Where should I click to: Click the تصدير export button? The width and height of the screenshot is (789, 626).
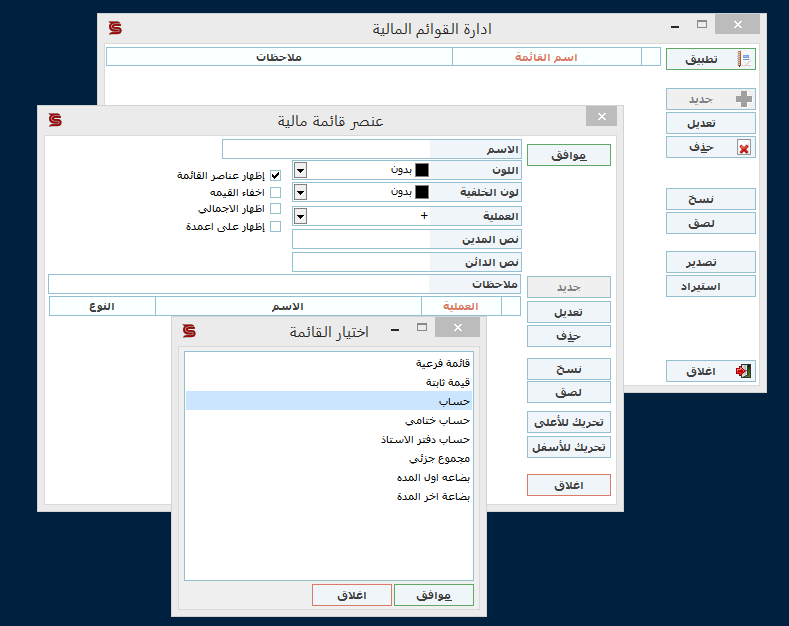pos(711,262)
